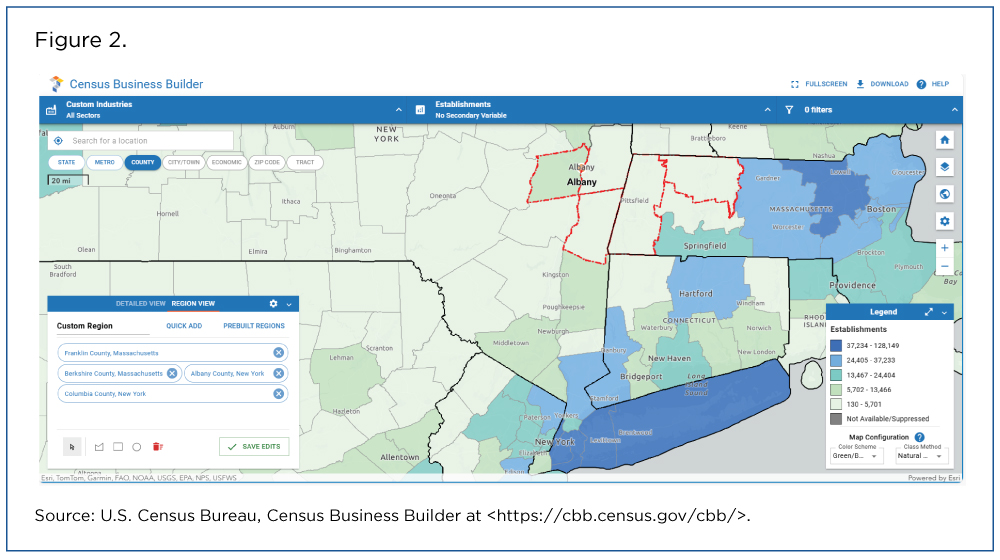Select the TRACT geography level
The width and height of the screenshot is (1000, 560).
click(x=305, y=163)
